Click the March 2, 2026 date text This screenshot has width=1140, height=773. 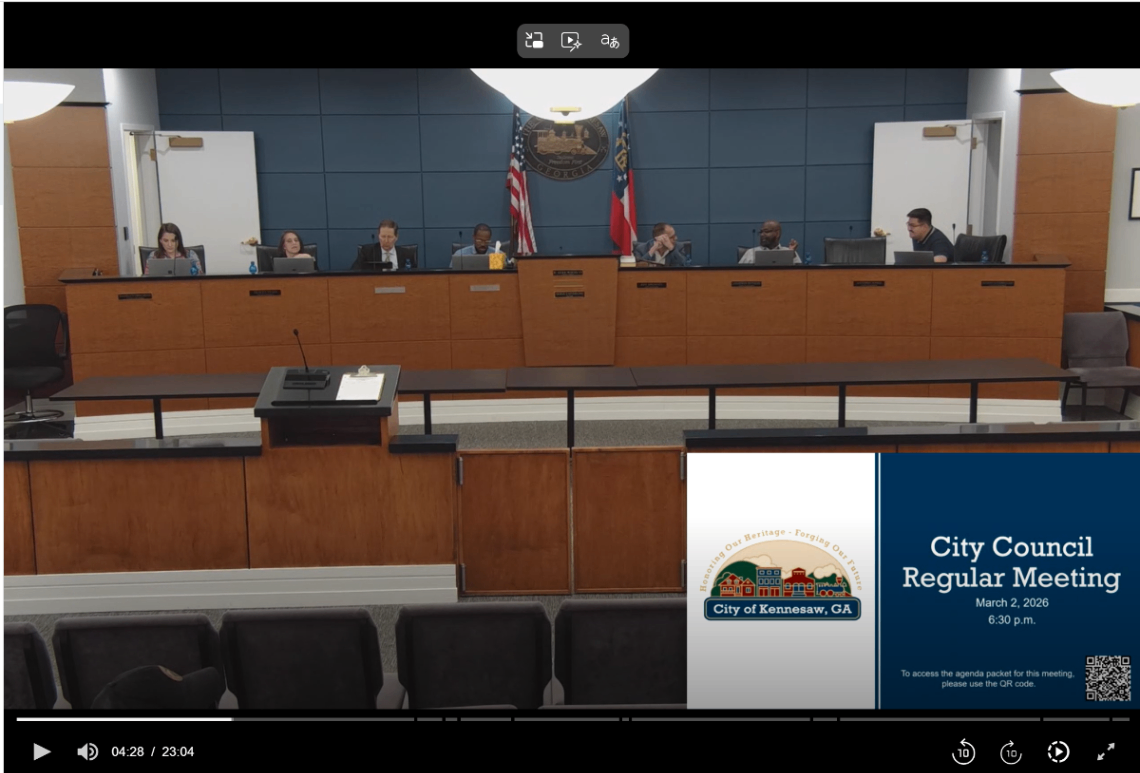click(1011, 603)
